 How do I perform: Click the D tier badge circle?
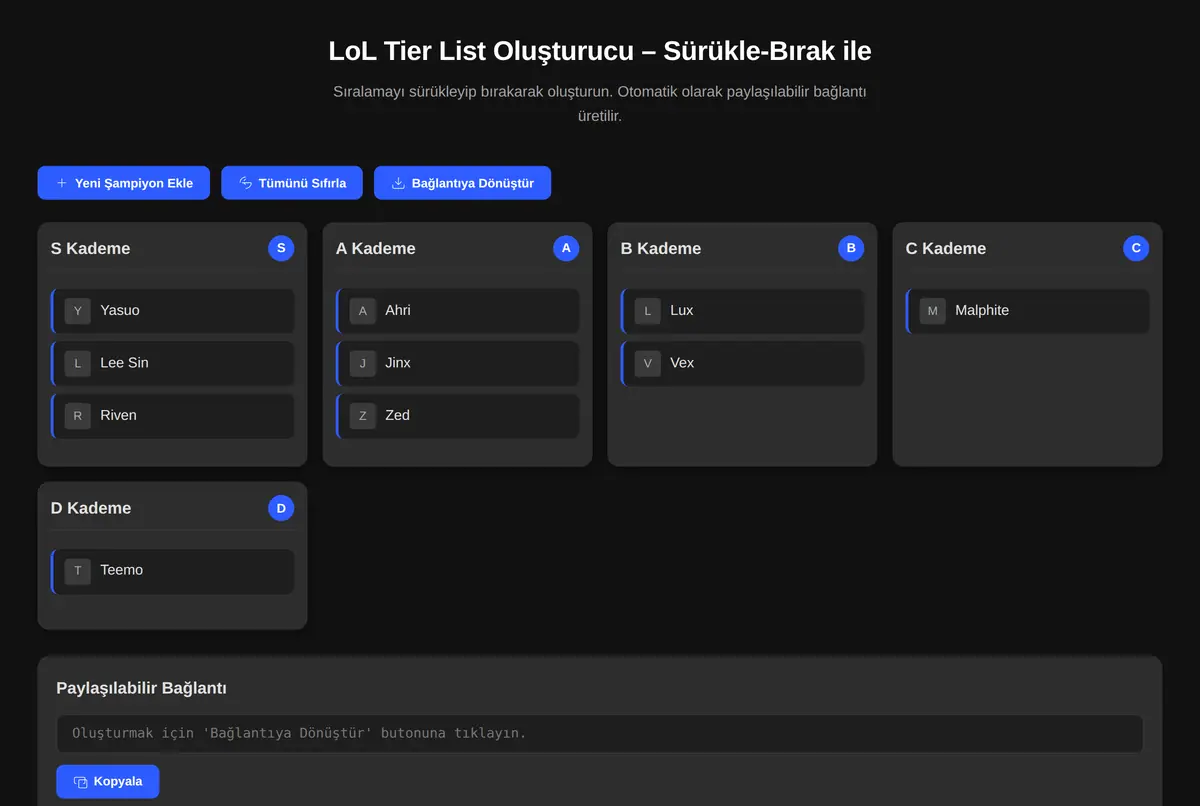[x=281, y=508]
